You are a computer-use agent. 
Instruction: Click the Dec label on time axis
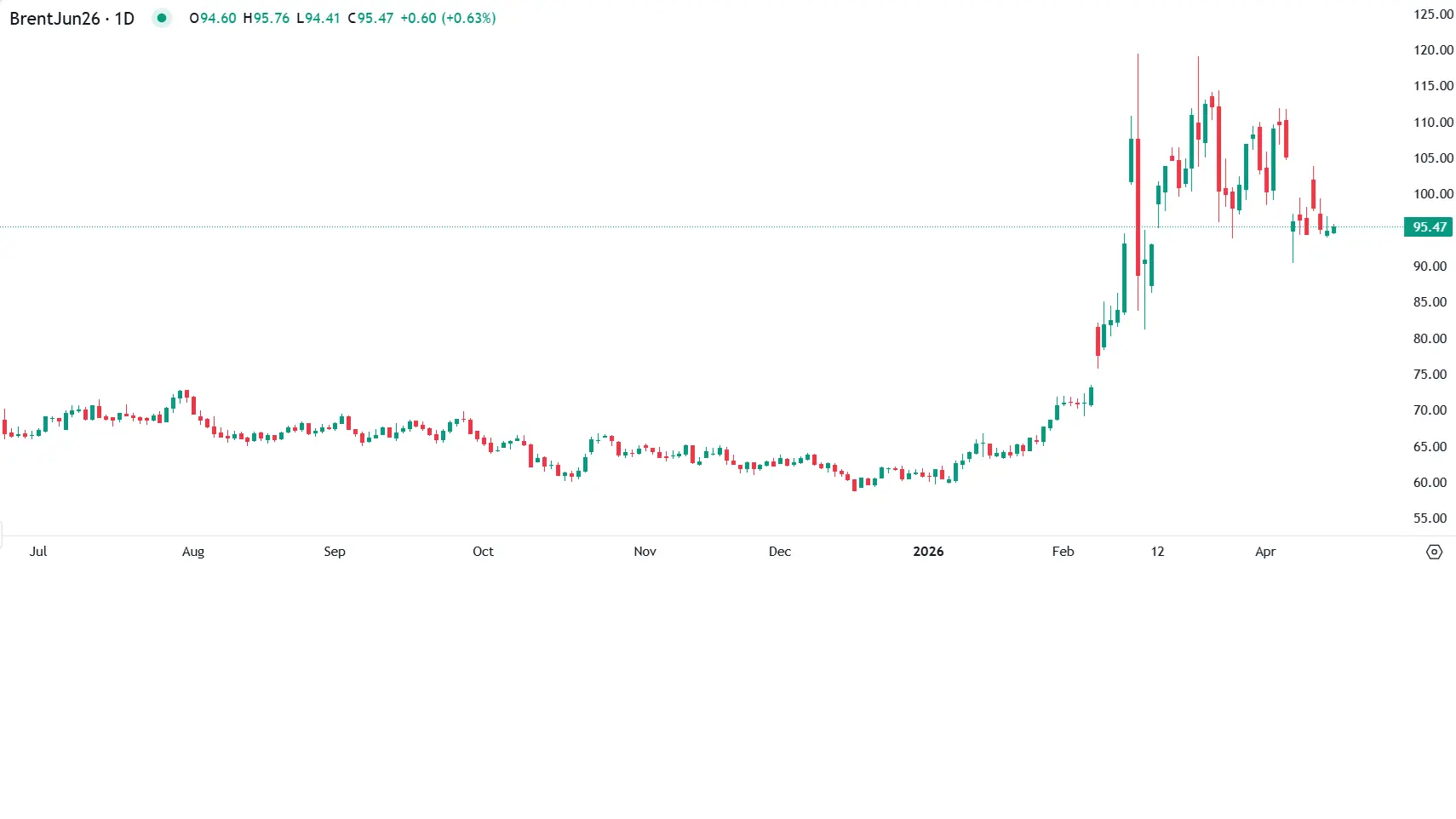coord(779,552)
